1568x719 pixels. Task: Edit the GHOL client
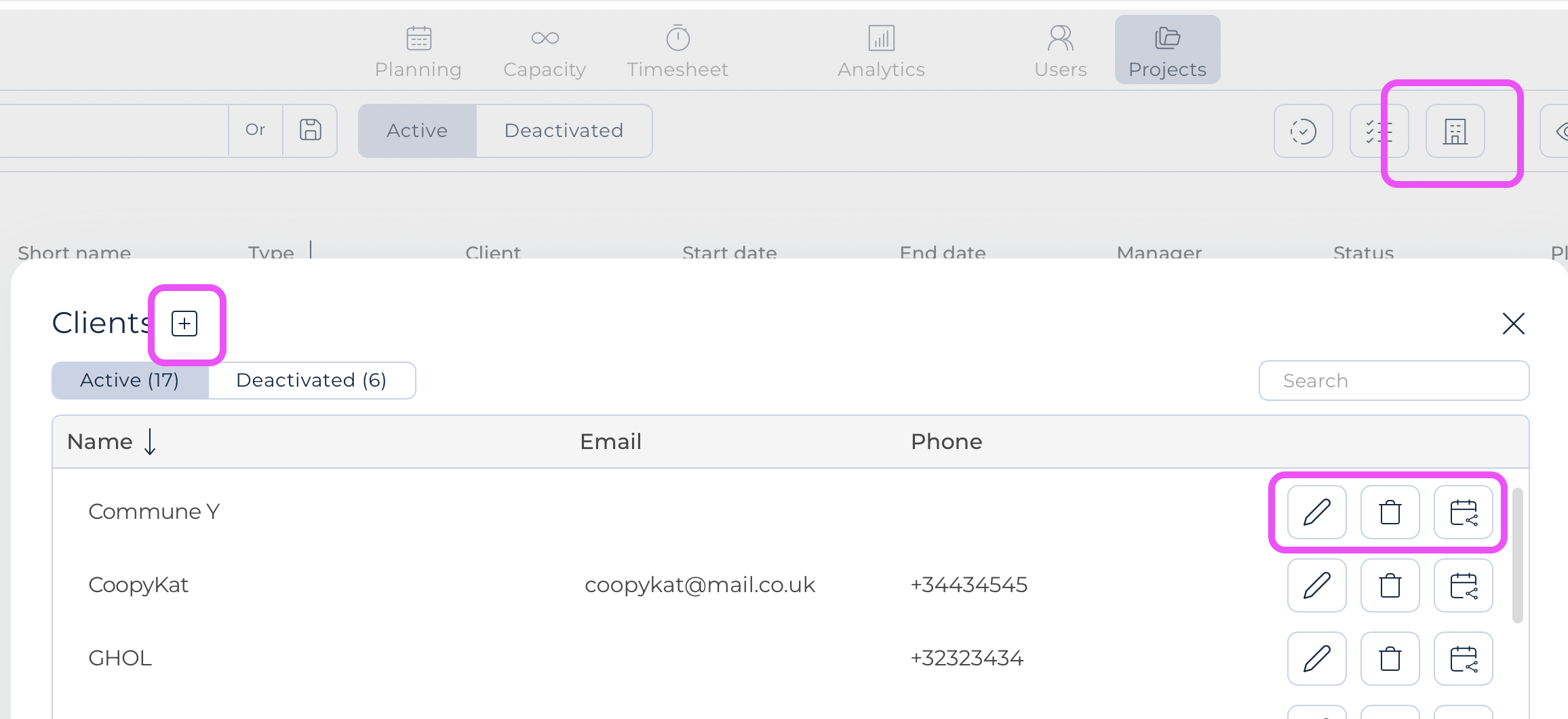pos(1316,659)
